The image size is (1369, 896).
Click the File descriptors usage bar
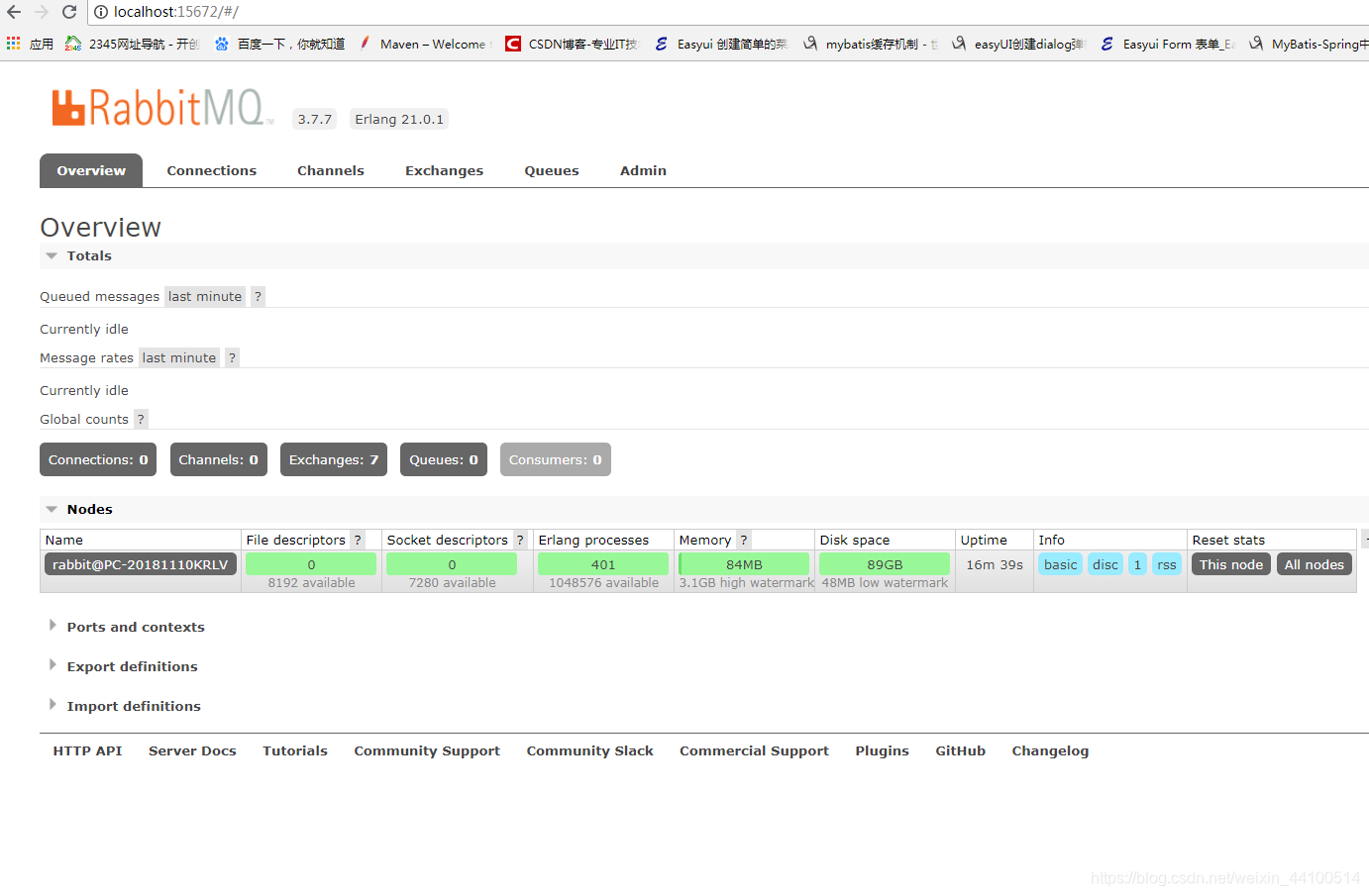tap(311, 564)
